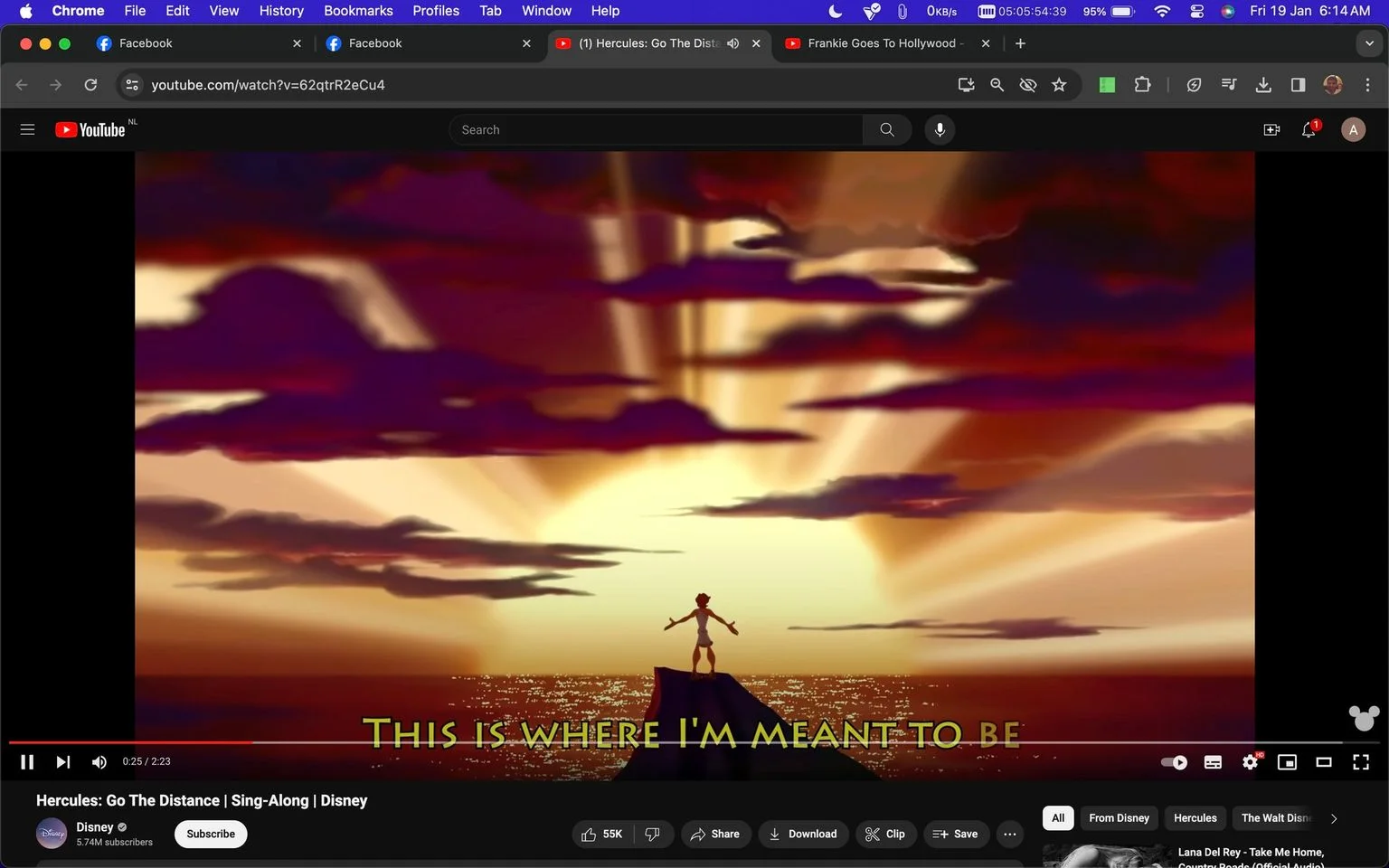This screenshot has width=1389, height=868.
Task: Toggle subtitles with the captions icon
Action: [1213, 762]
